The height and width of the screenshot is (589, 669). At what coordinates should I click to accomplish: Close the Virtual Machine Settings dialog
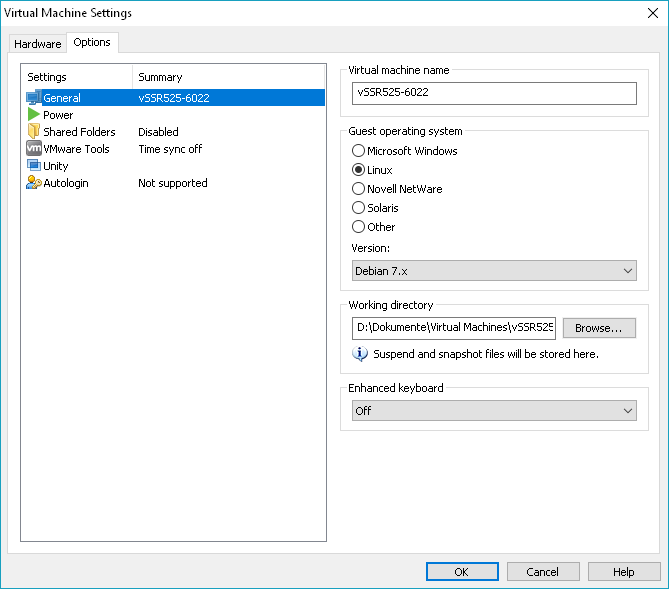click(x=650, y=13)
